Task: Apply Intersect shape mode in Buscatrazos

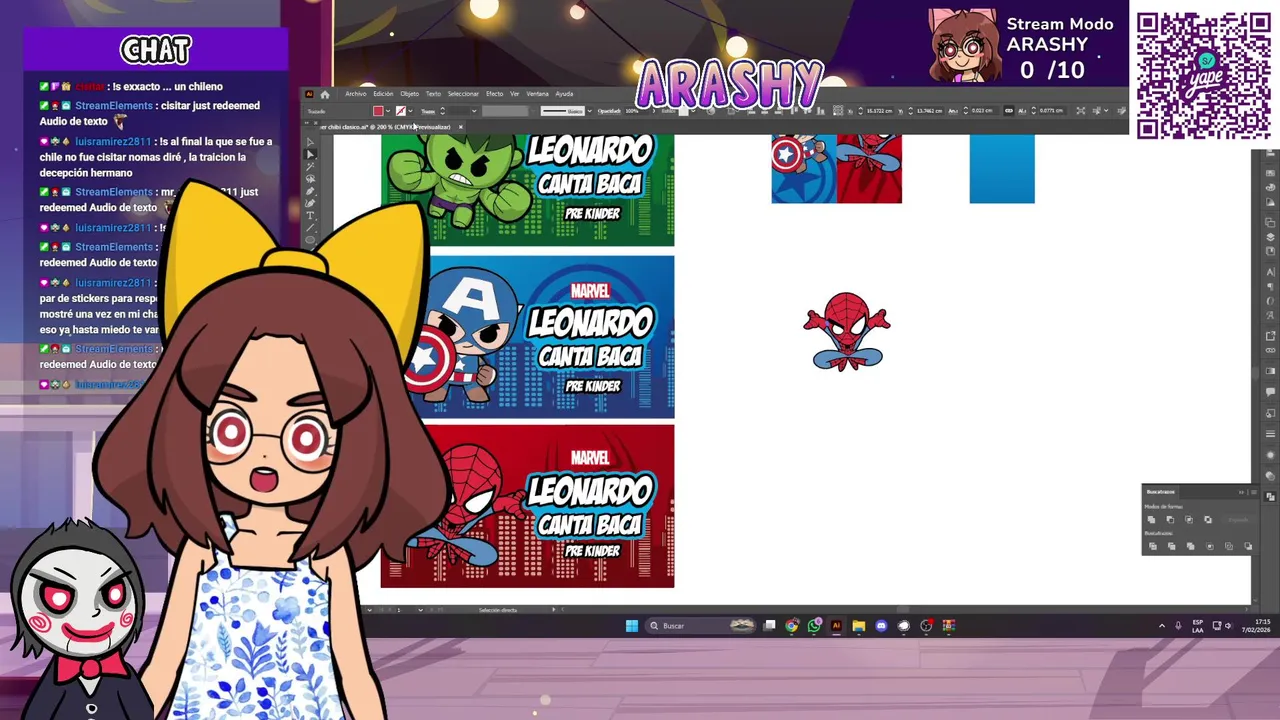Action: pyautogui.click(x=1189, y=520)
